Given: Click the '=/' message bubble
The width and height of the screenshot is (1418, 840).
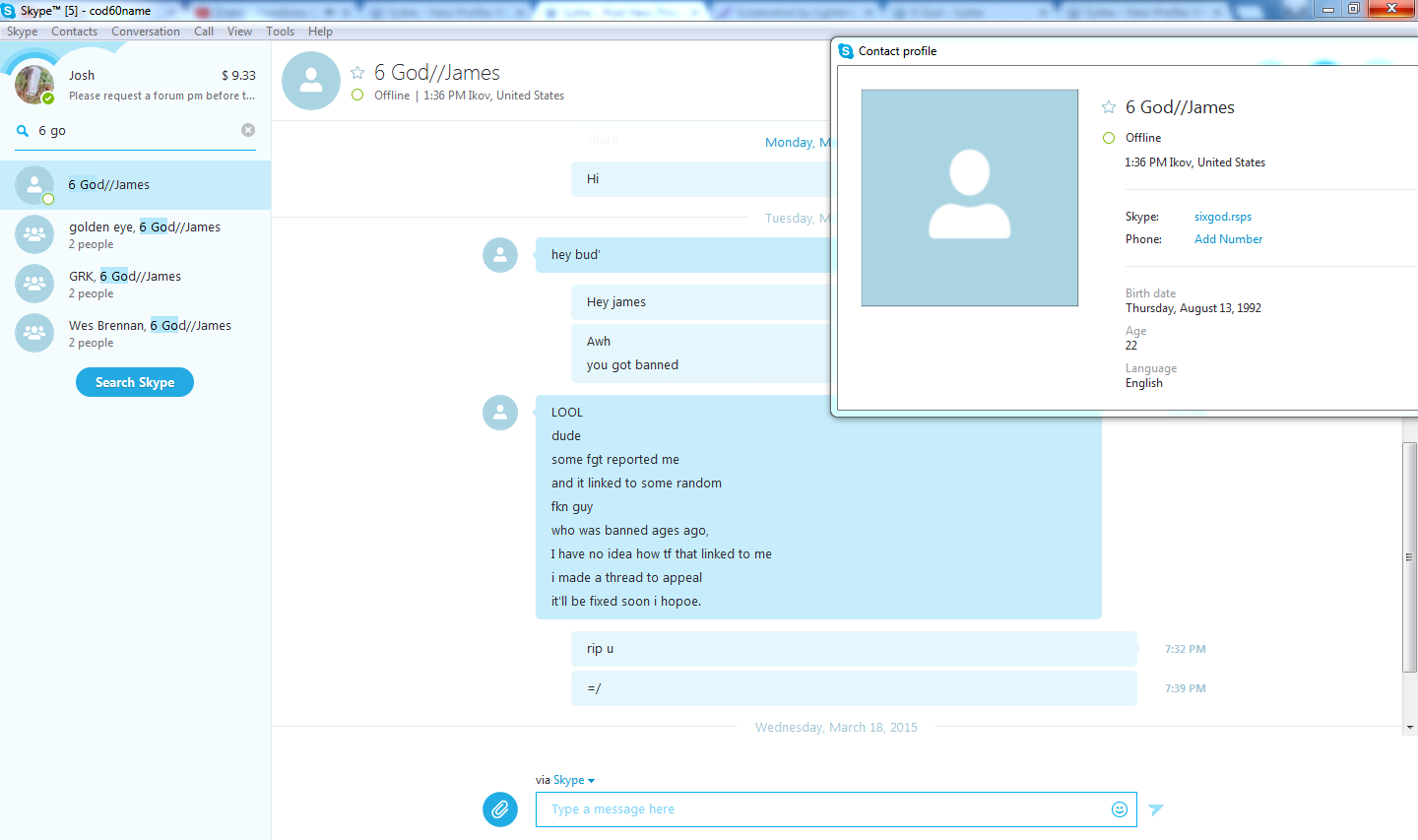Looking at the screenshot, I should pyautogui.click(x=854, y=688).
